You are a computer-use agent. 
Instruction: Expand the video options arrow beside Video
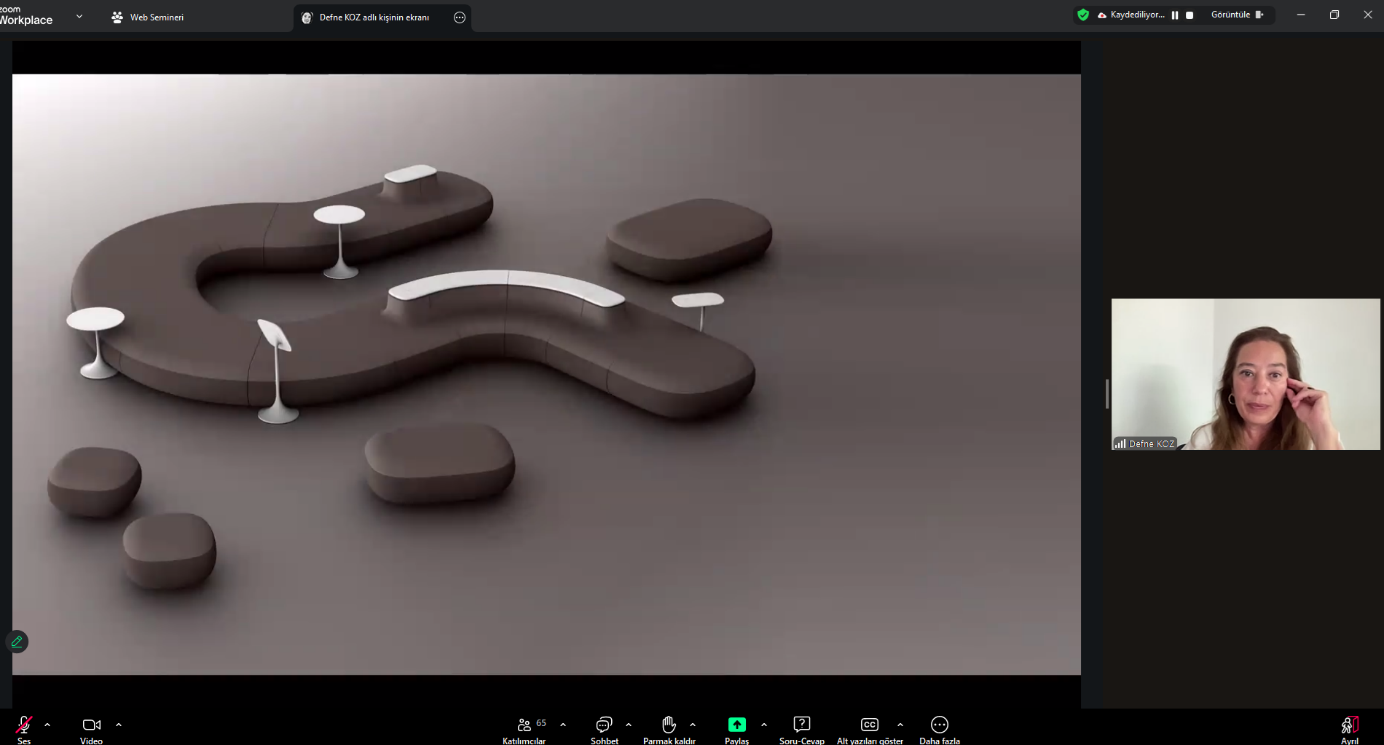[x=119, y=724]
